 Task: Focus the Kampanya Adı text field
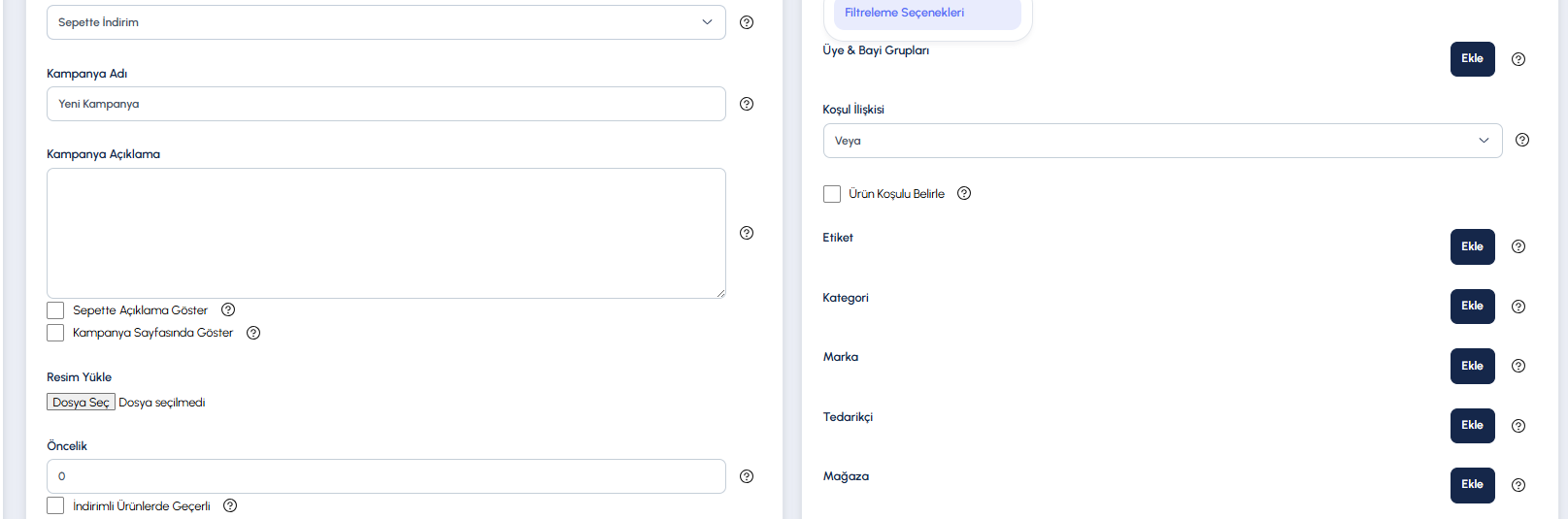coord(386,104)
